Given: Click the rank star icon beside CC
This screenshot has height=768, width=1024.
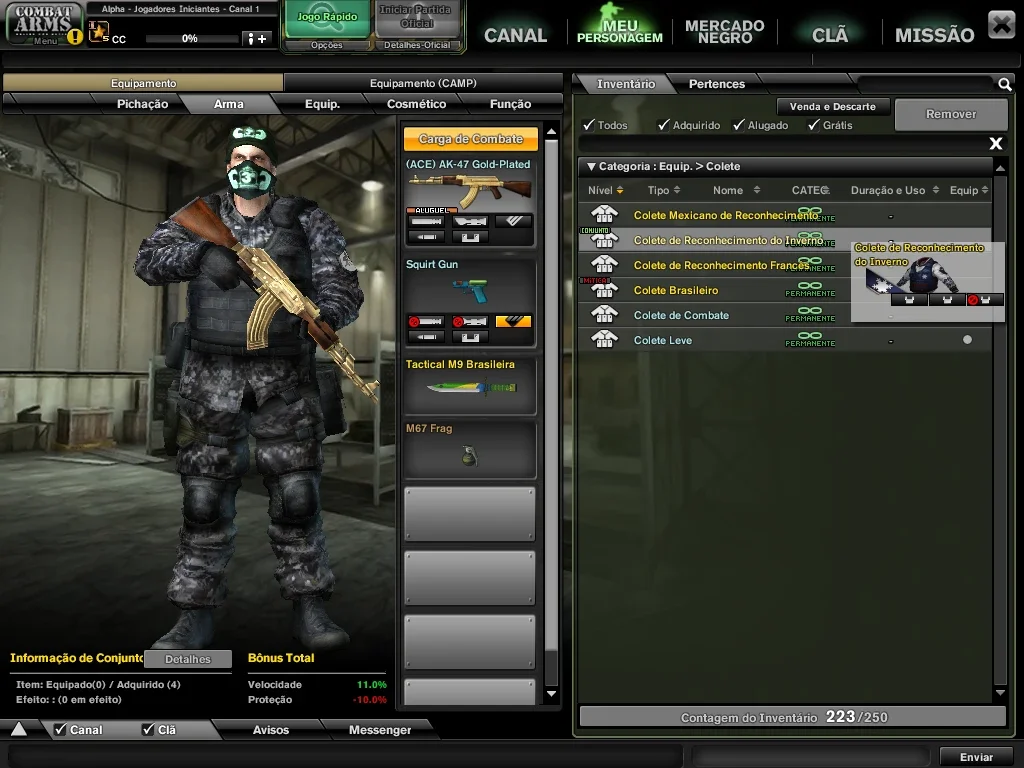Looking at the screenshot, I should coord(99,31).
